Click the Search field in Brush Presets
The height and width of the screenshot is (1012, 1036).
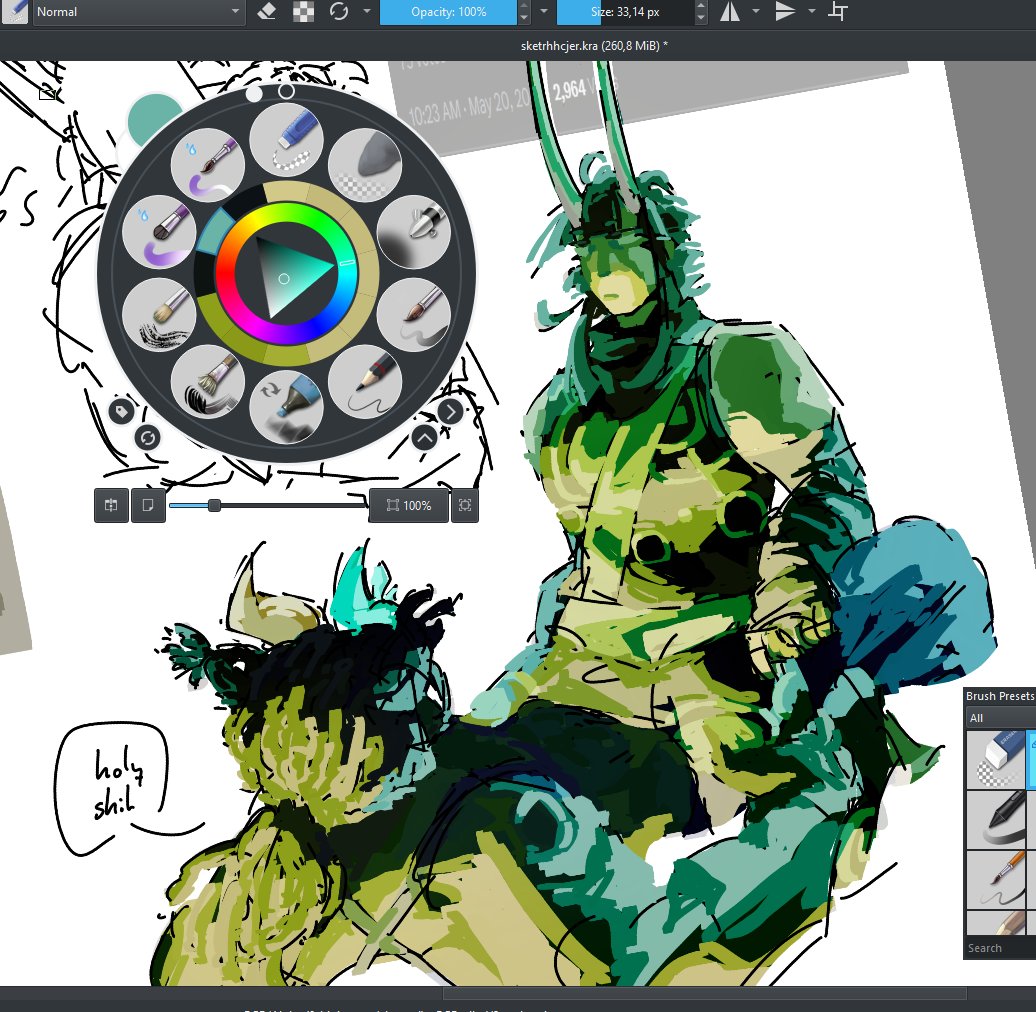(x=1000, y=948)
